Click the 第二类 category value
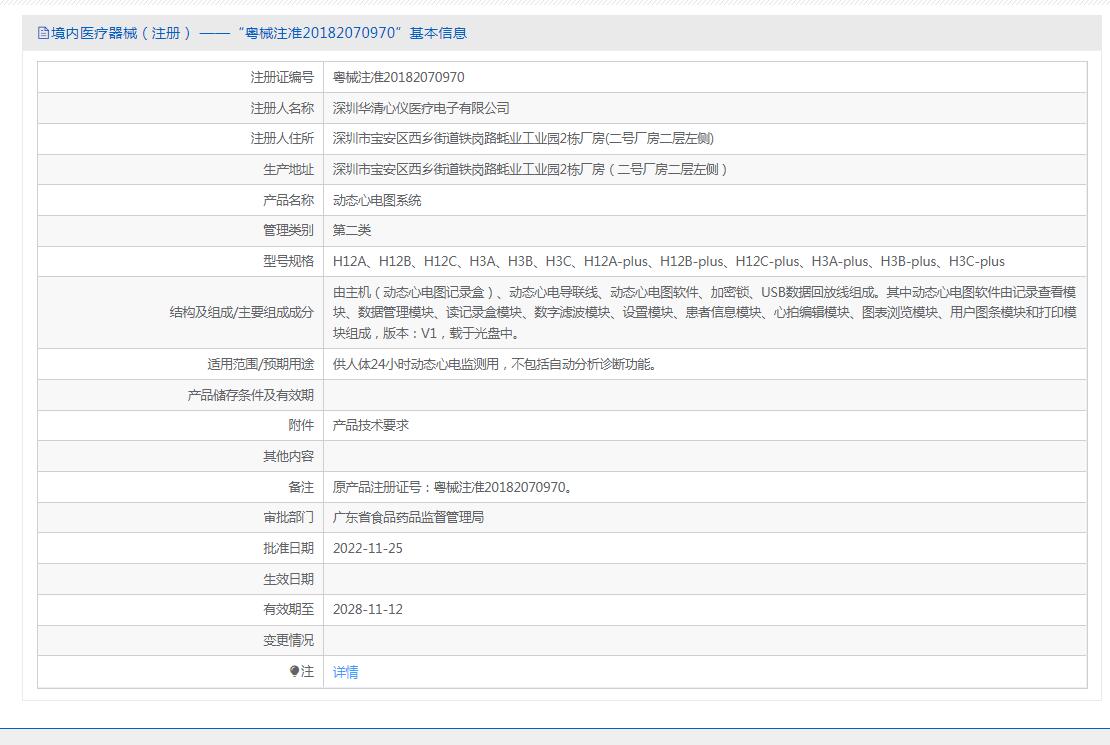The image size is (1110, 745). coord(352,230)
